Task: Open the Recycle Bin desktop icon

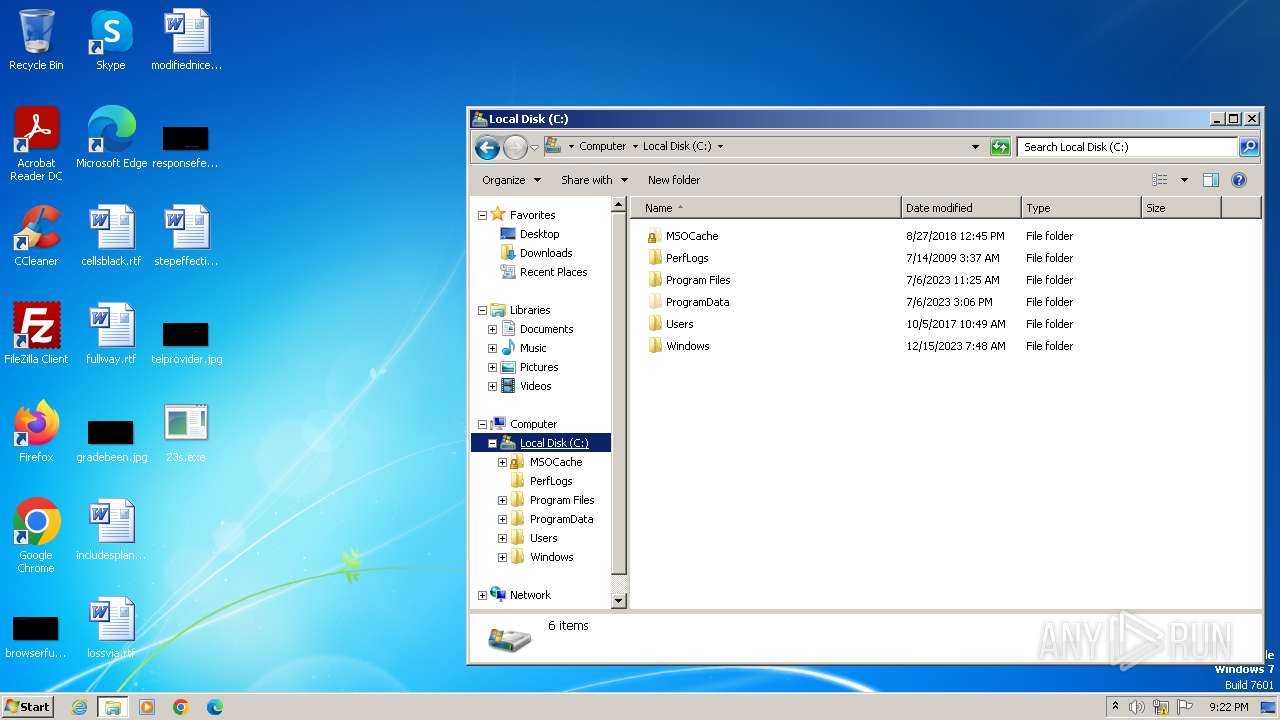Action: pyautogui.click(x=36, y=40)
